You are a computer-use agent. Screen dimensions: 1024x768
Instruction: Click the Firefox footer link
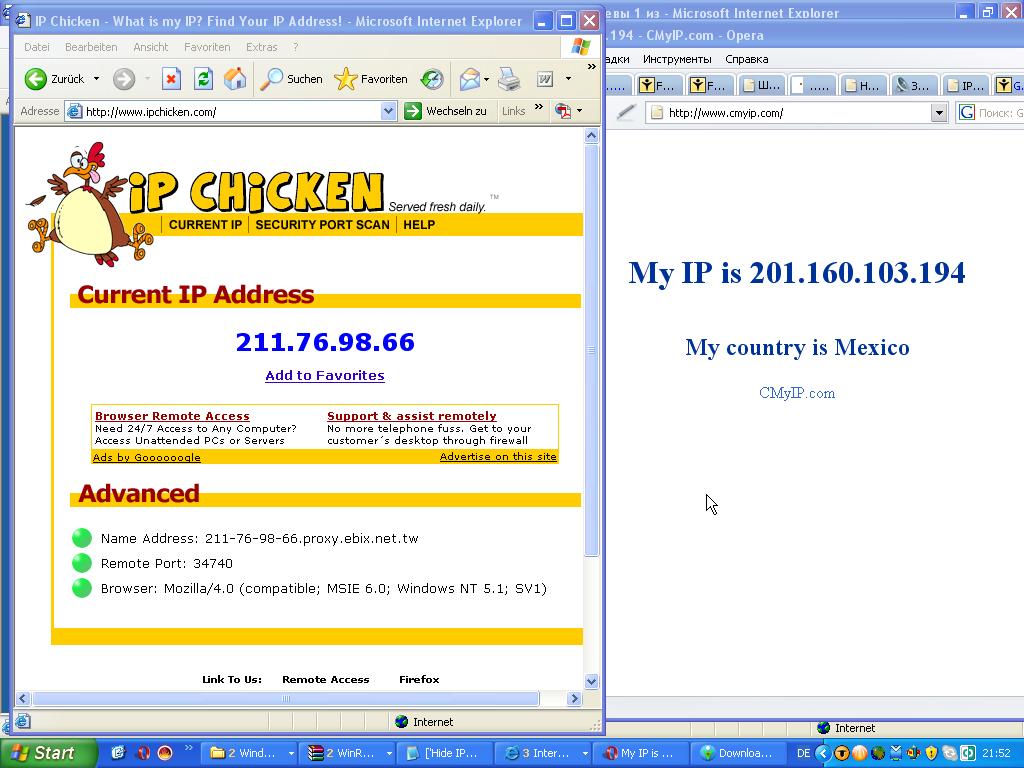pyautogui.click(x=419, y=679)
